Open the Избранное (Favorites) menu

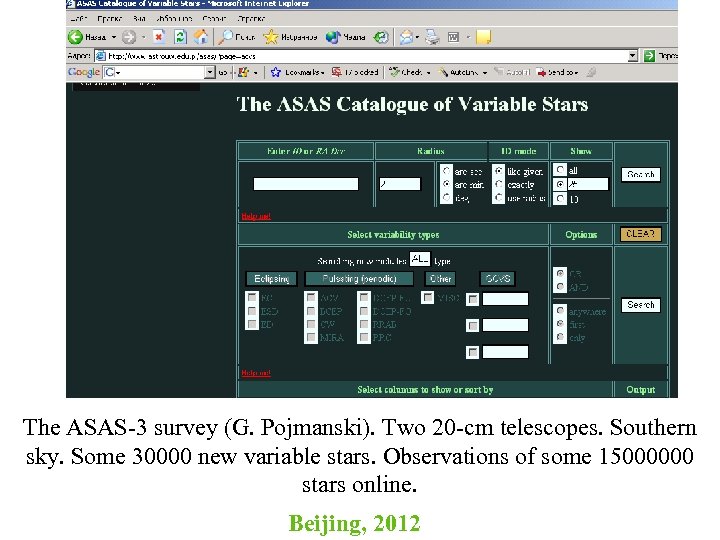point(174,19)
